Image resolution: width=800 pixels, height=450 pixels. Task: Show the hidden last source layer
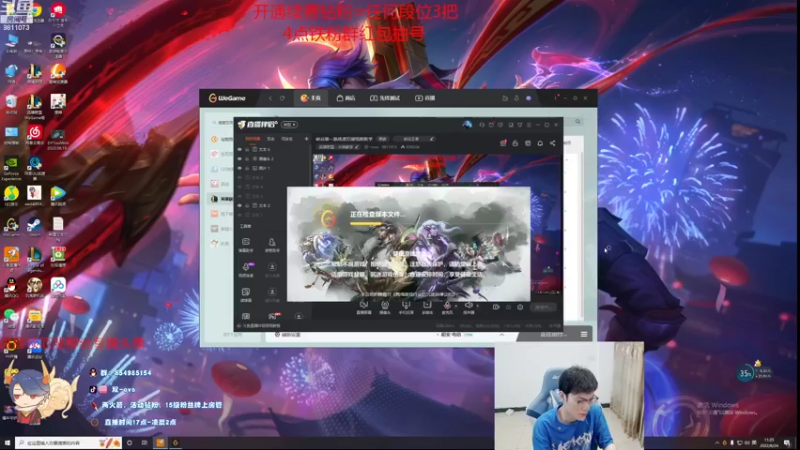point(239,215)
